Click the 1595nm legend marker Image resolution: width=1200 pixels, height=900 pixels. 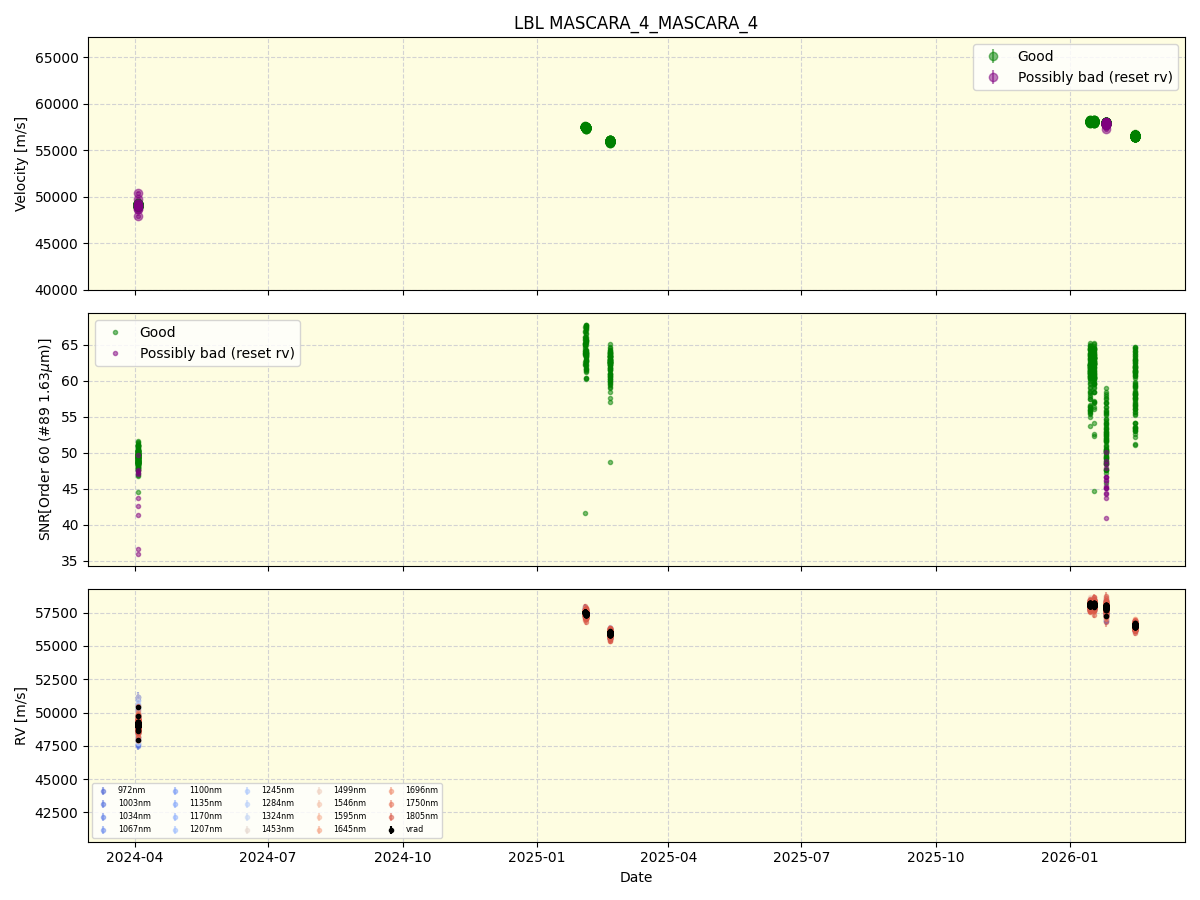click(x=319, y=817)
